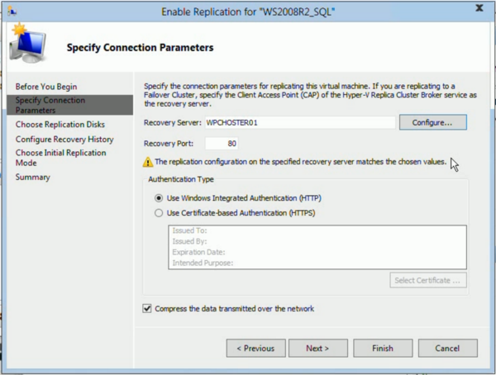Click the Intended Purpose label
Screen dimensions: 496x375
(203, 263)
